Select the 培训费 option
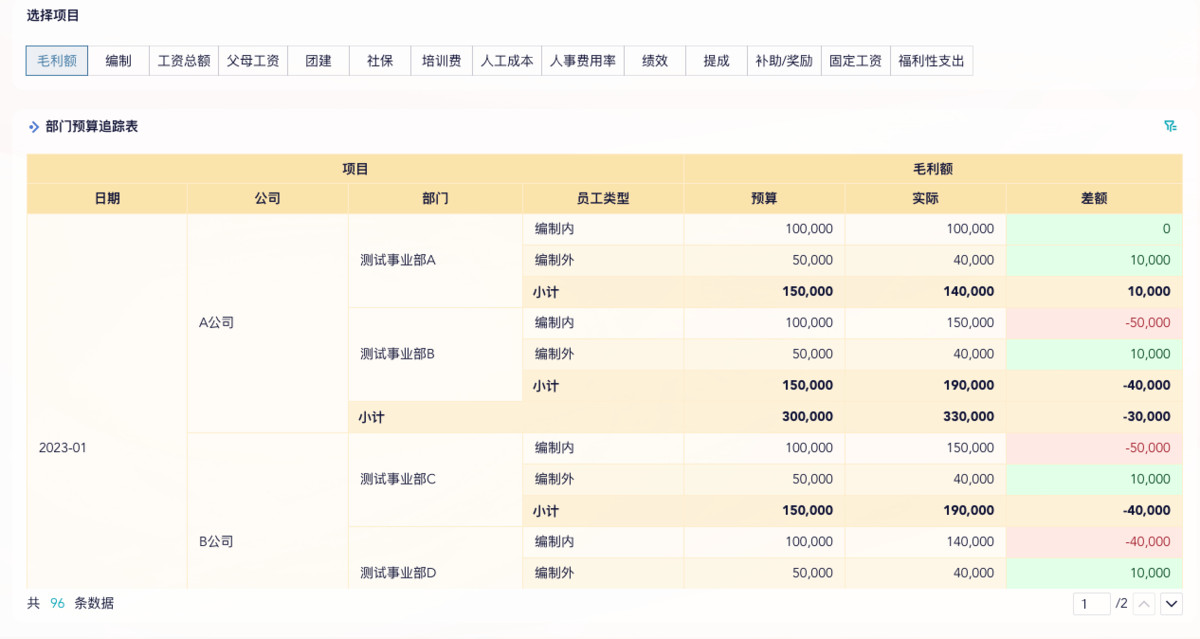This screenshot has width=1200, height=639. [441, 61]
